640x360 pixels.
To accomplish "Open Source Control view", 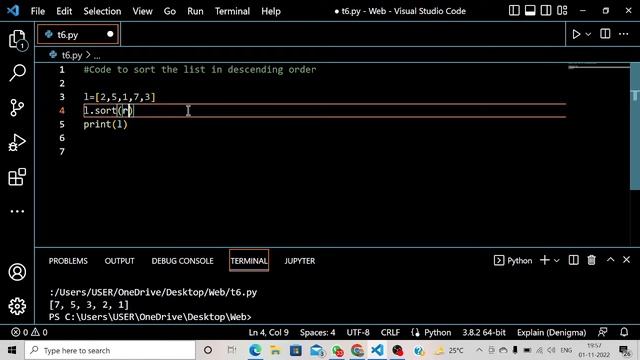I will click(x=17, y=108).
